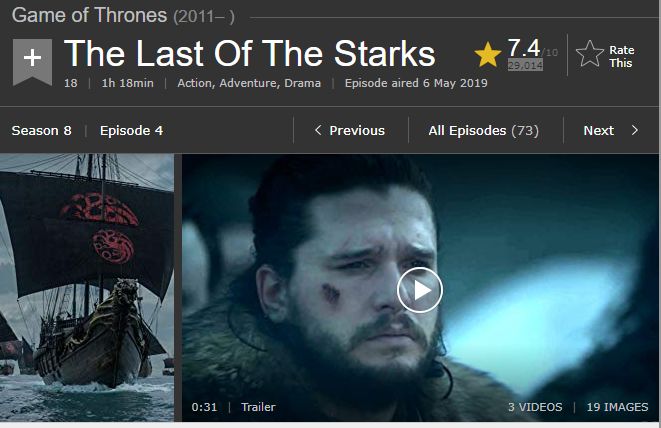Click the yellow rating star icon
The height and width of the screenshot is (428, 661).
pyautogui.click(x=488, y=54)
